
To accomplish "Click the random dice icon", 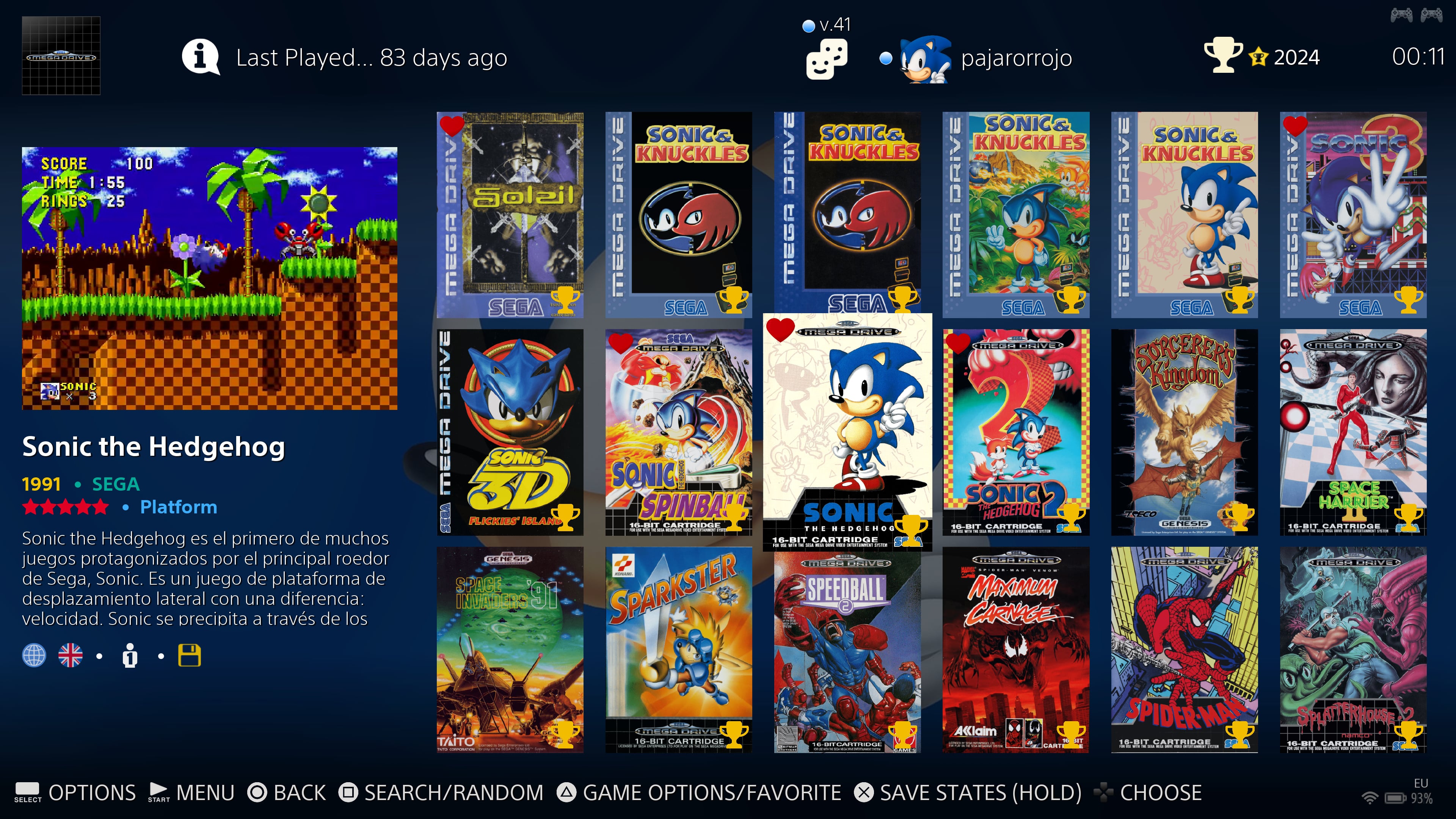I will pos(826,59).
